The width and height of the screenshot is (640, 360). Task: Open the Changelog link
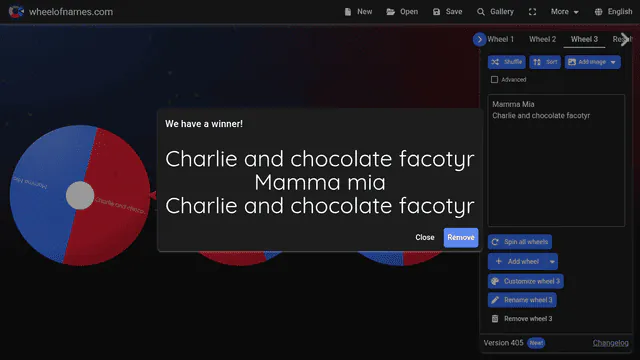pos(611,343)
